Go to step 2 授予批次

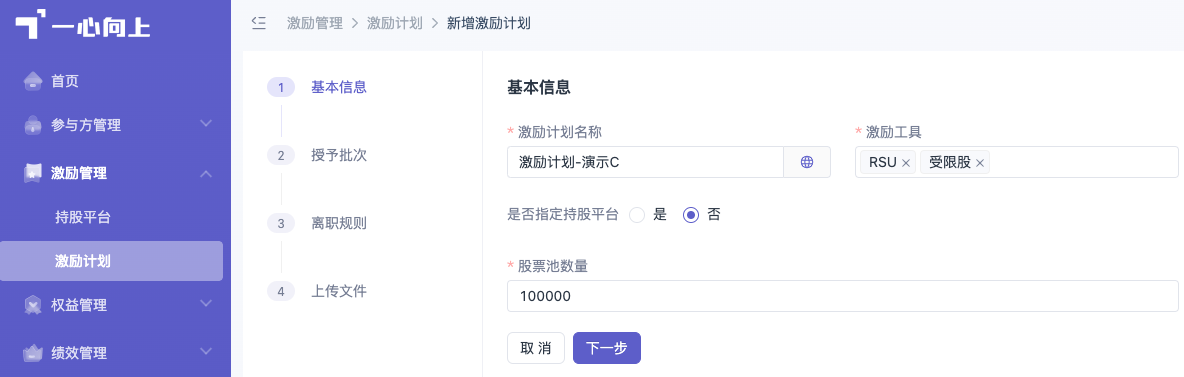[317, 155]
